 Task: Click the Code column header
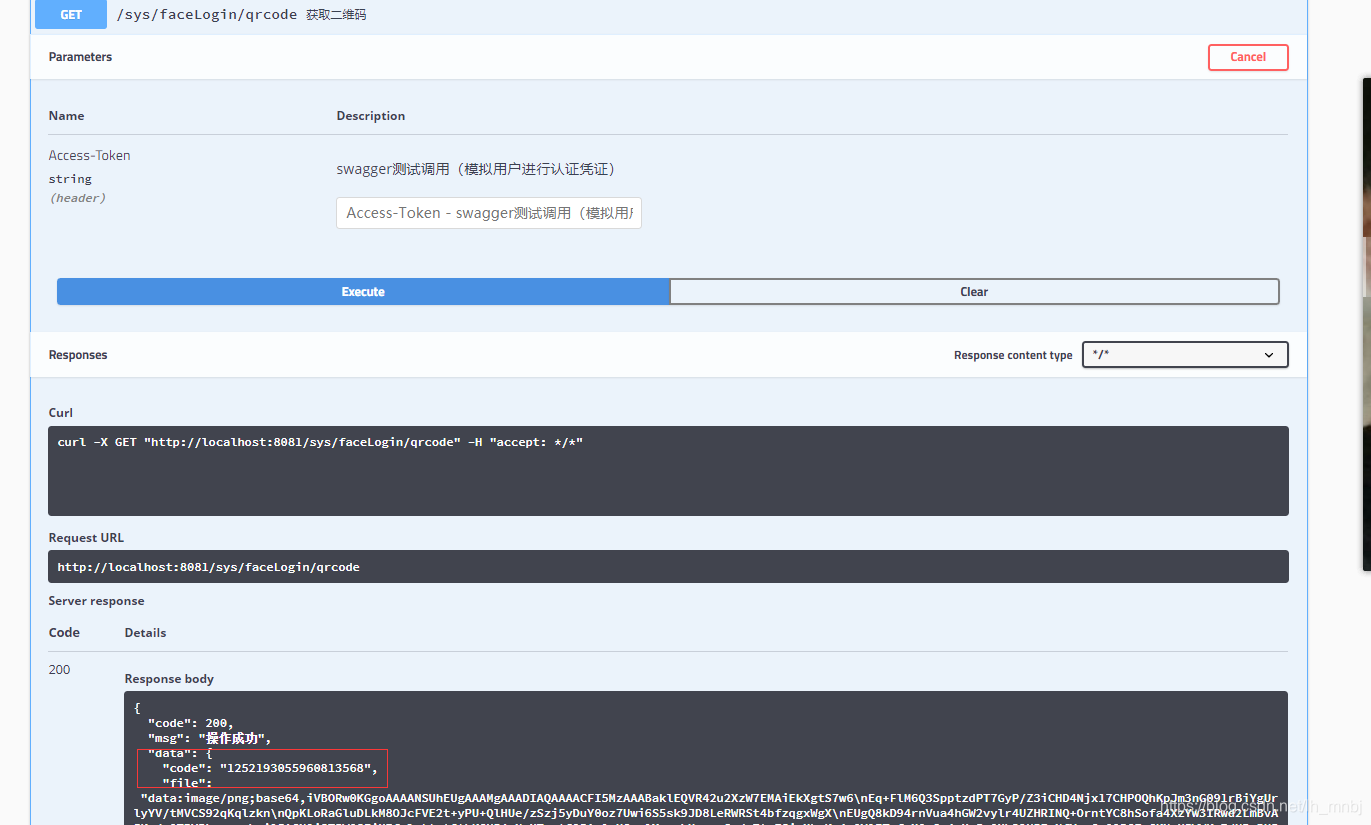[64, 633]
